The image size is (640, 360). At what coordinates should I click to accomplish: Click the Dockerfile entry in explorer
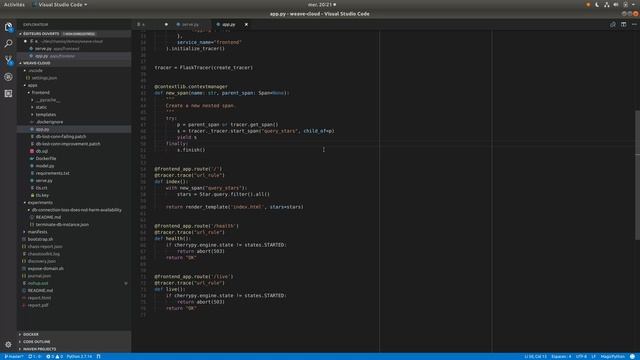coord(73,158)
